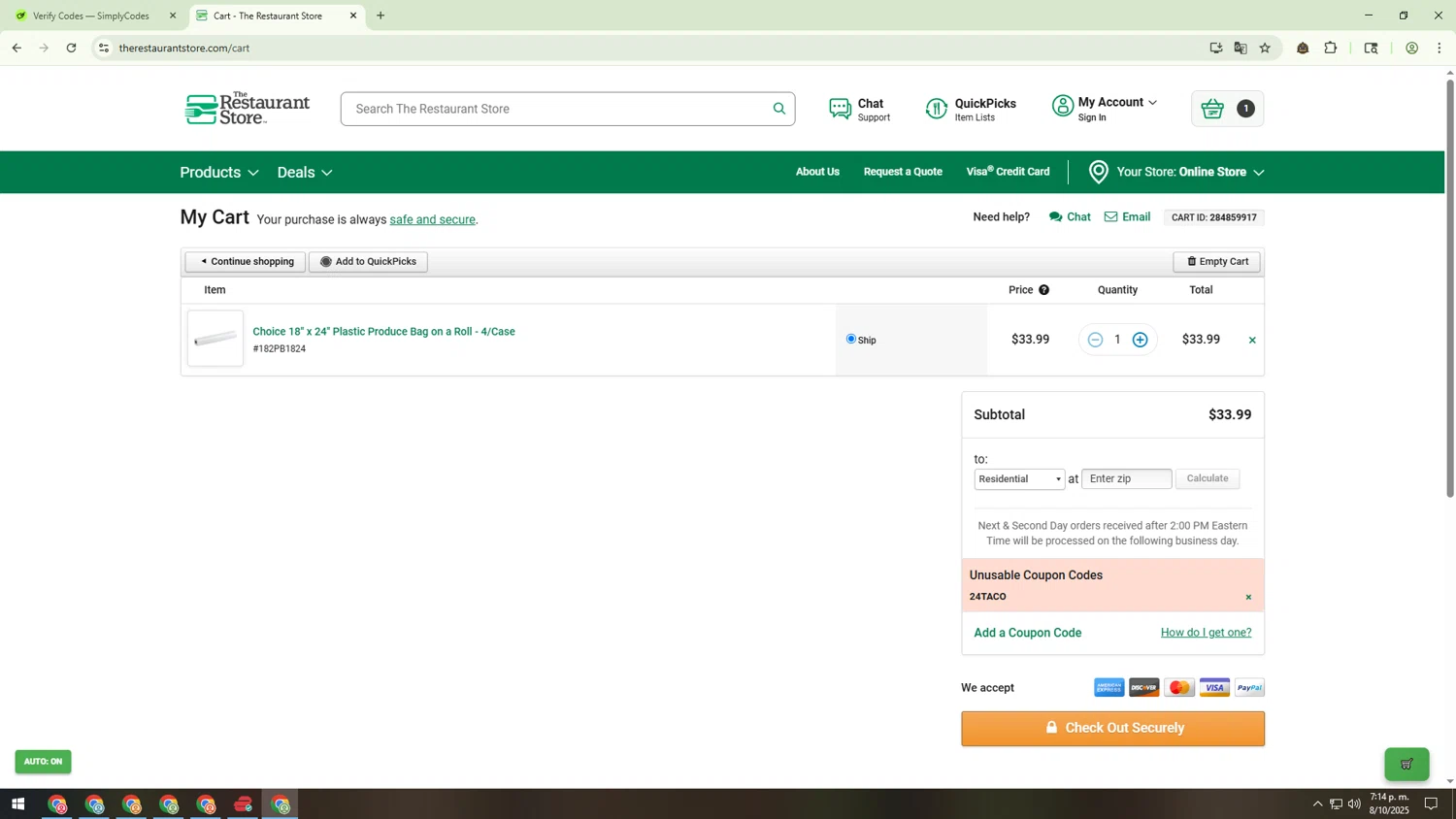Open the browser extensions puzzle icon

pos(1331,48)
